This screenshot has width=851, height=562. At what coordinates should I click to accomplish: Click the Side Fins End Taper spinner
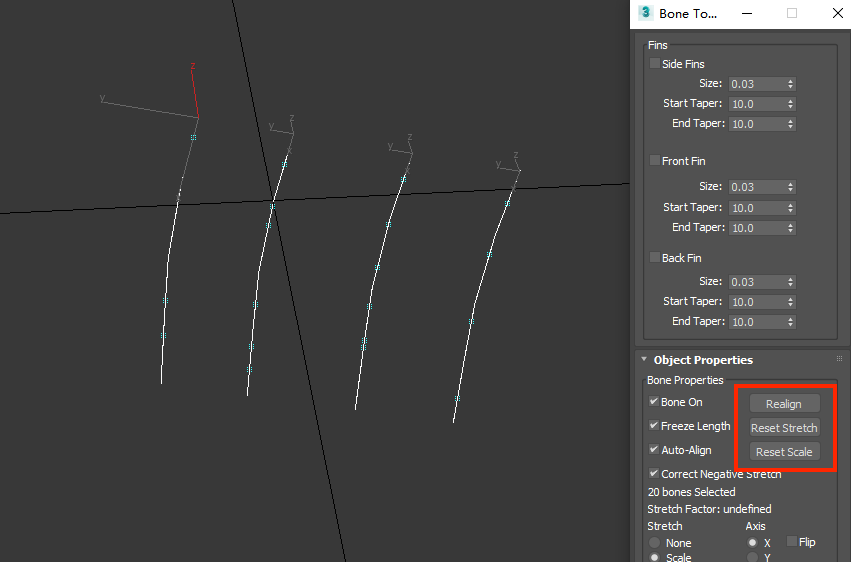click(791, 124)
